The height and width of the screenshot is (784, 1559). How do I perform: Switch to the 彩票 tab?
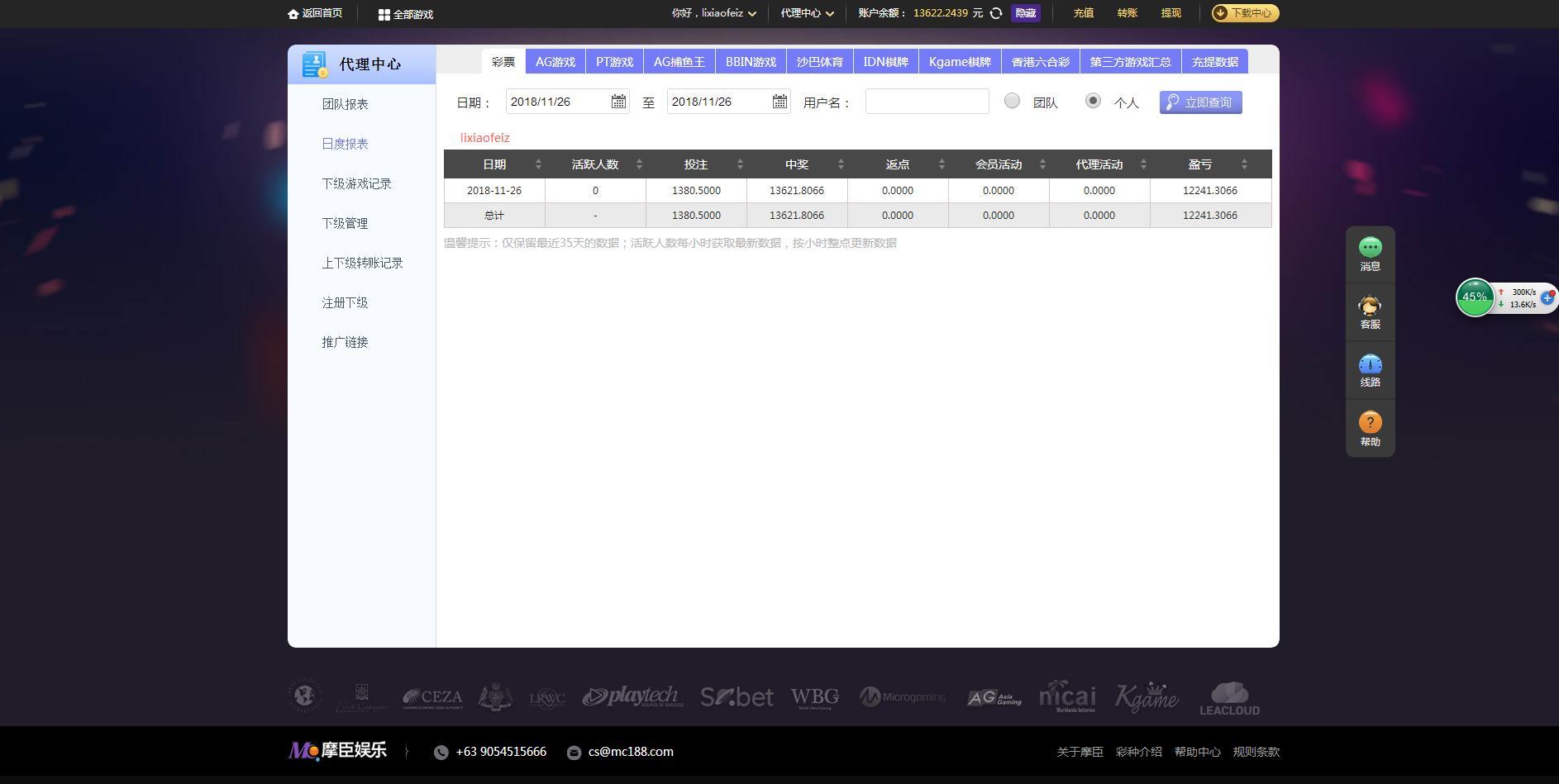503,62
